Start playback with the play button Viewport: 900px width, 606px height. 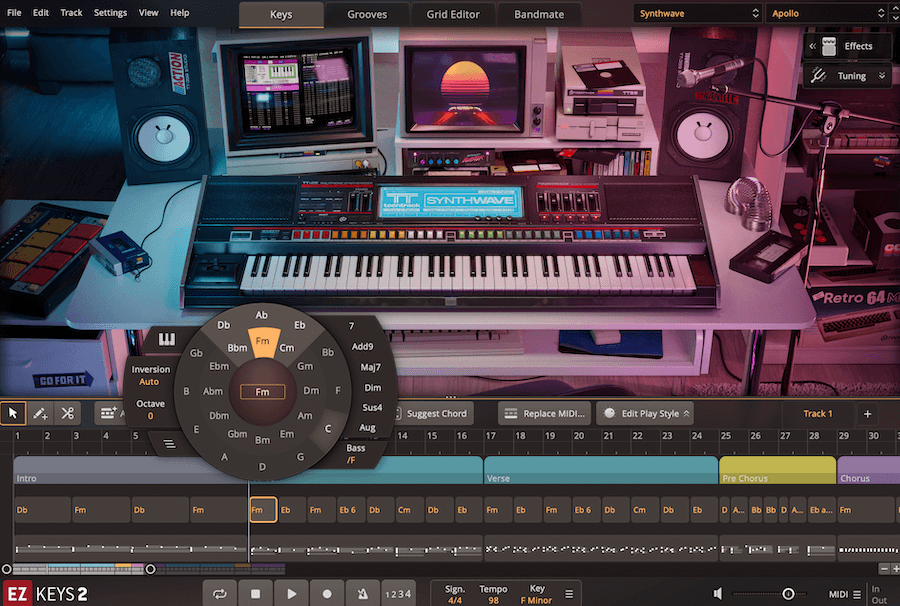click(292, 594)
